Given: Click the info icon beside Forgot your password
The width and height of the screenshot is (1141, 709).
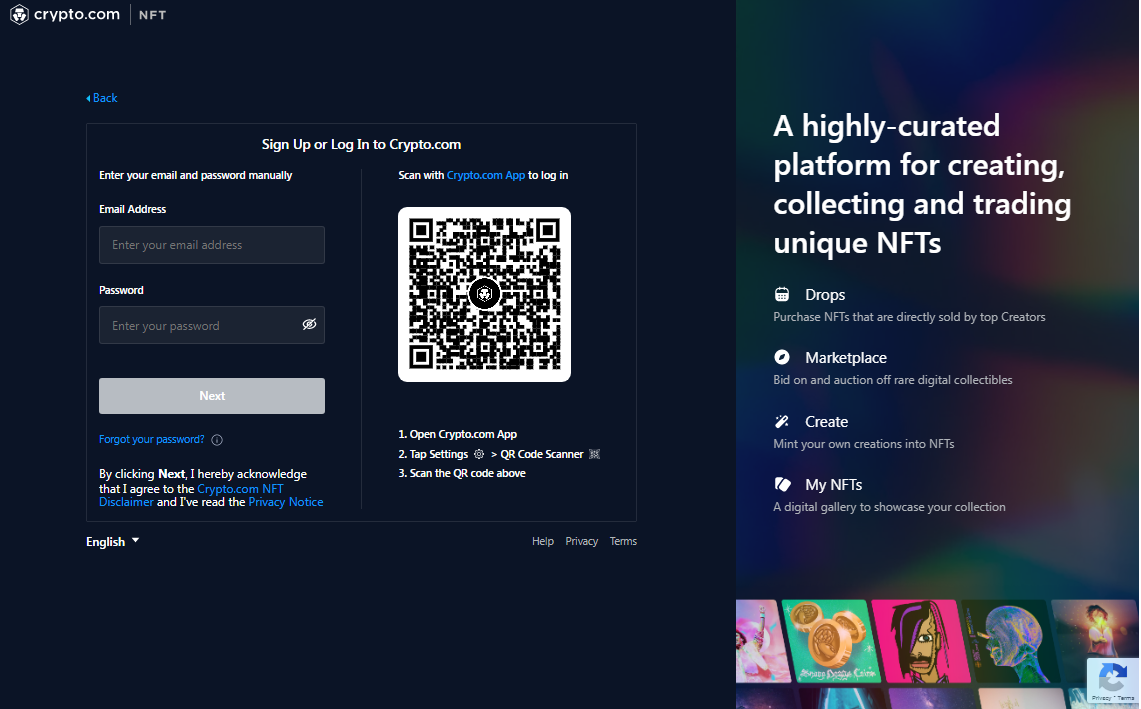Looking at the screenshot, I should (x=217, y=440).
